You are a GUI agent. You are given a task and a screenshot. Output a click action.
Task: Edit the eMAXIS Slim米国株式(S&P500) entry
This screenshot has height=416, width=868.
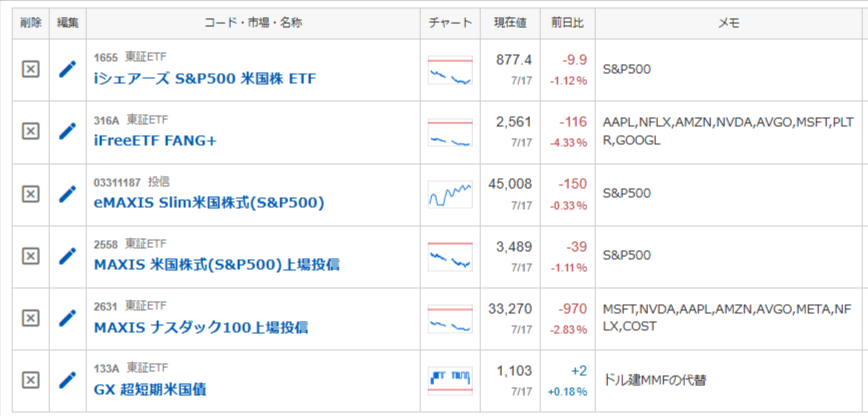tap(68, 194)
